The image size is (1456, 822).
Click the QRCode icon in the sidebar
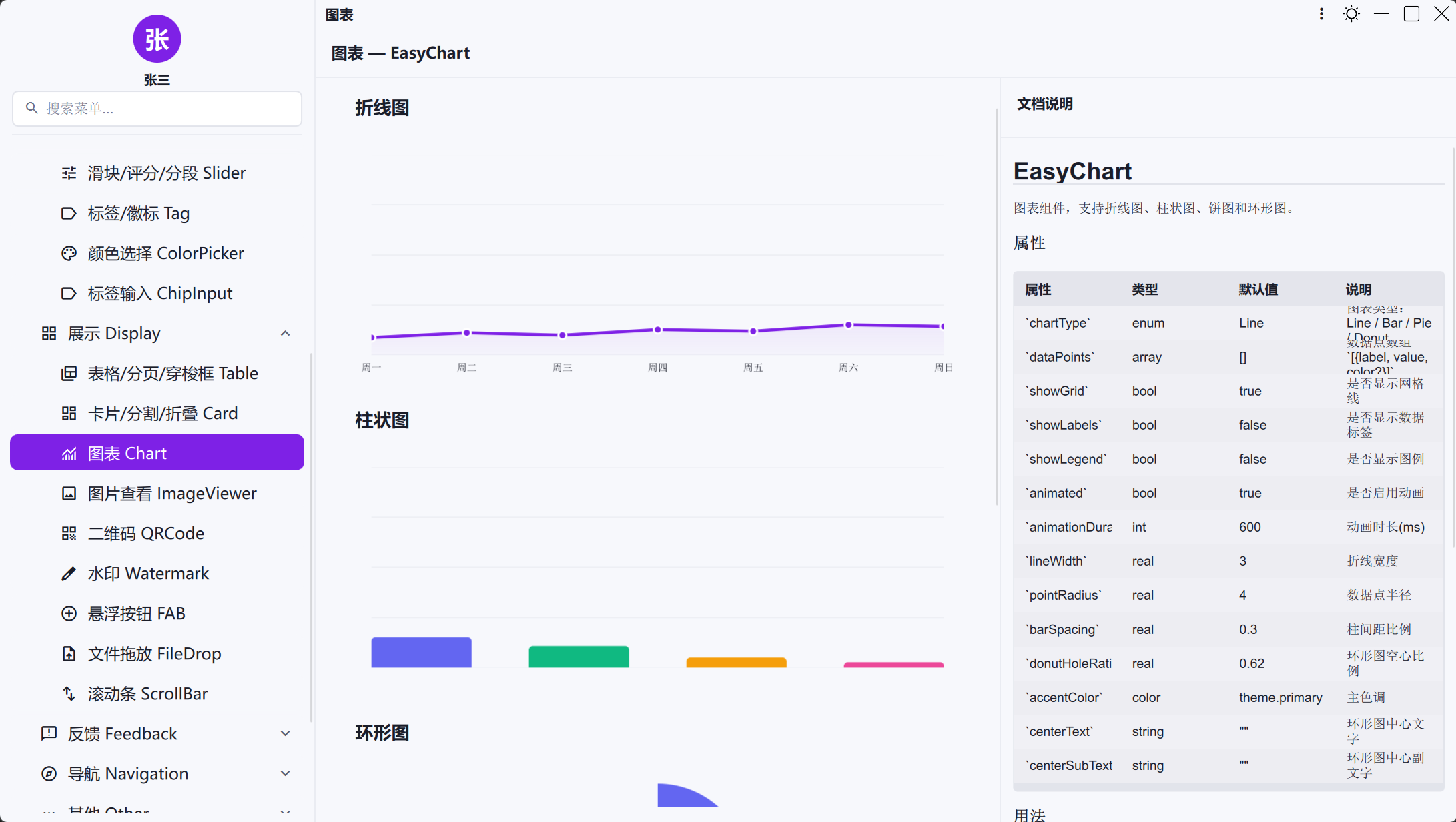point(69,534)
